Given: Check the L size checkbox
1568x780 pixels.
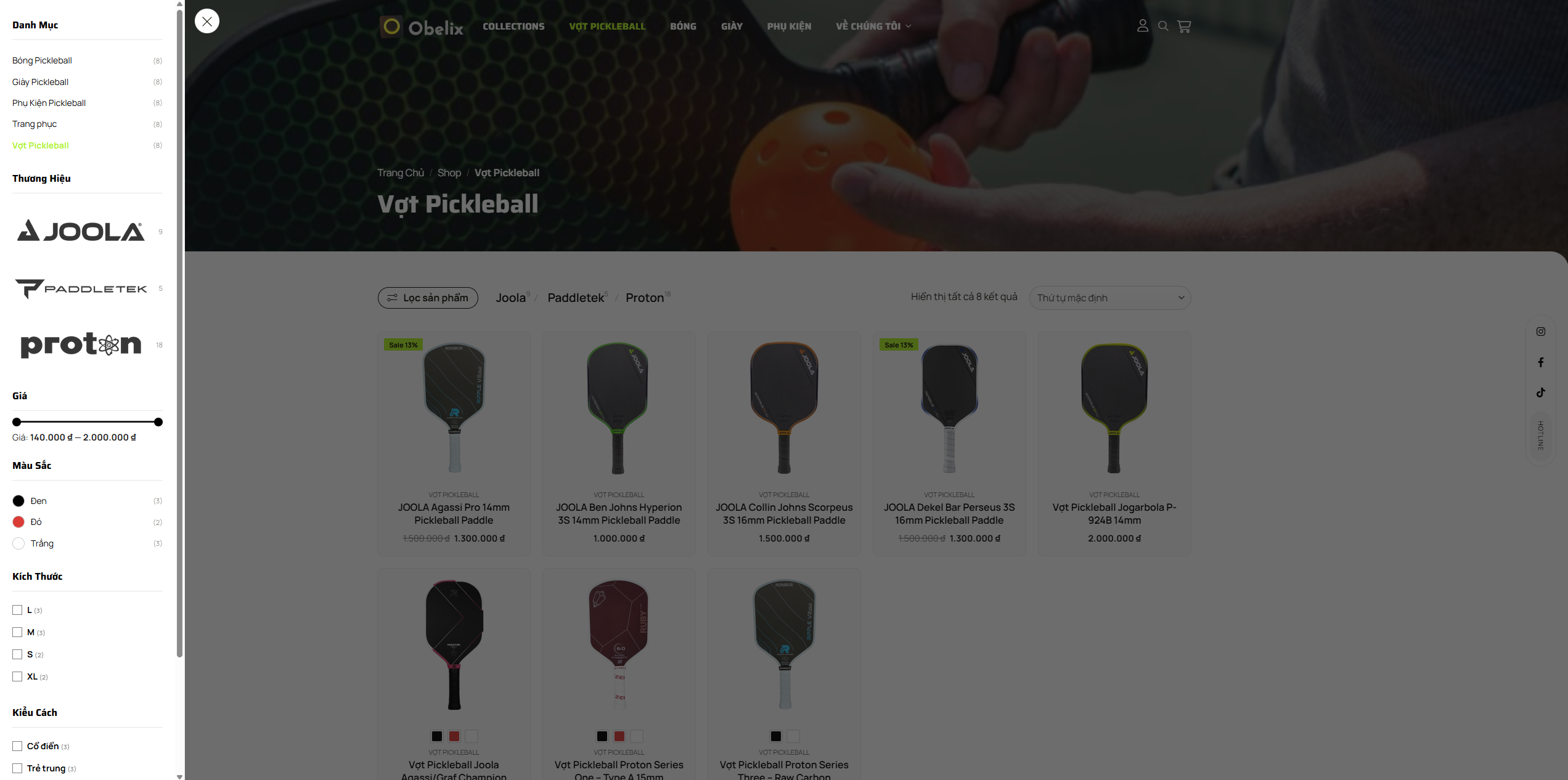Looking at the screenshot, I should pos(17,610).
